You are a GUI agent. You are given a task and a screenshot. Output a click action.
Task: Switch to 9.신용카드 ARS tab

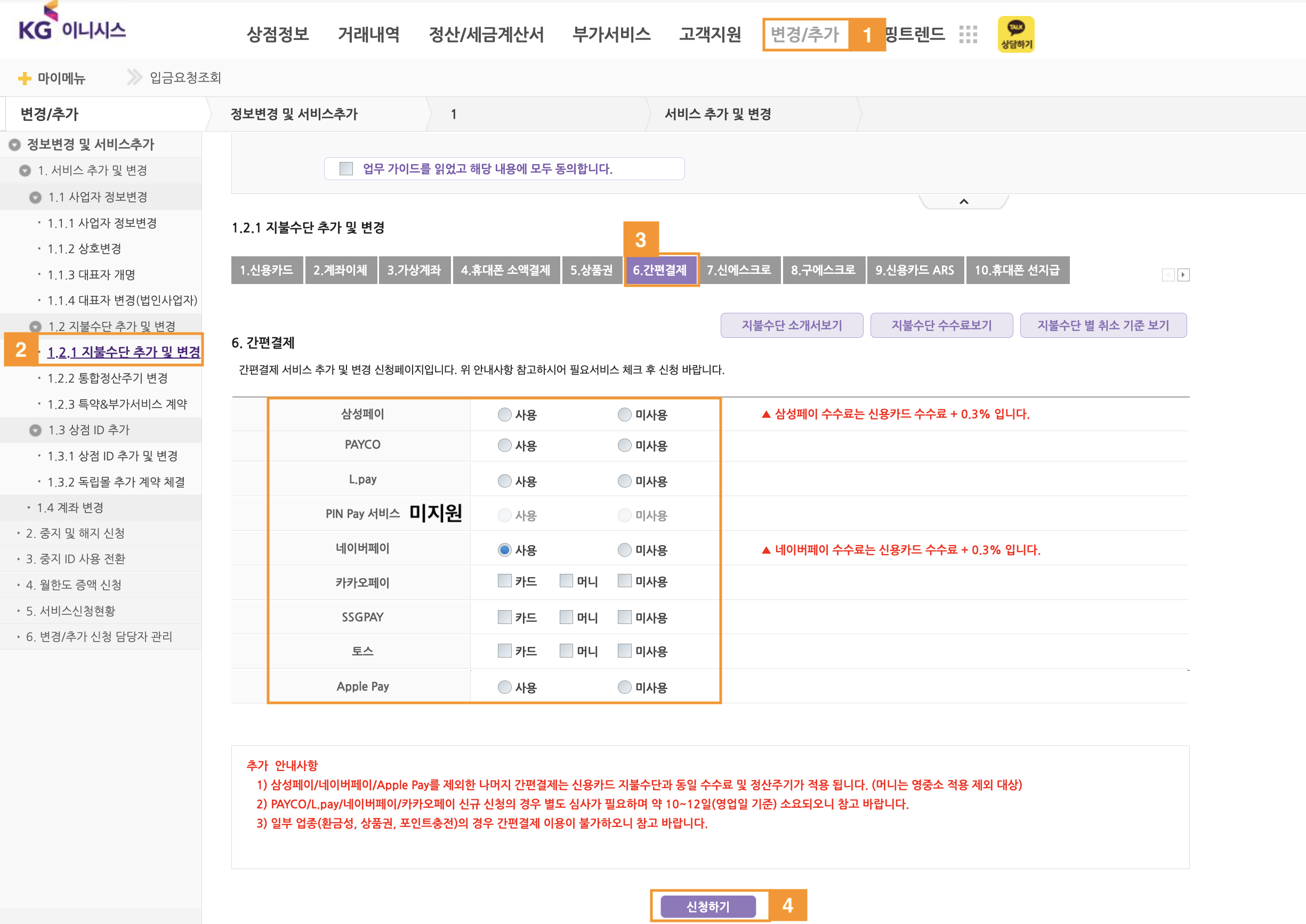(915, 270)
